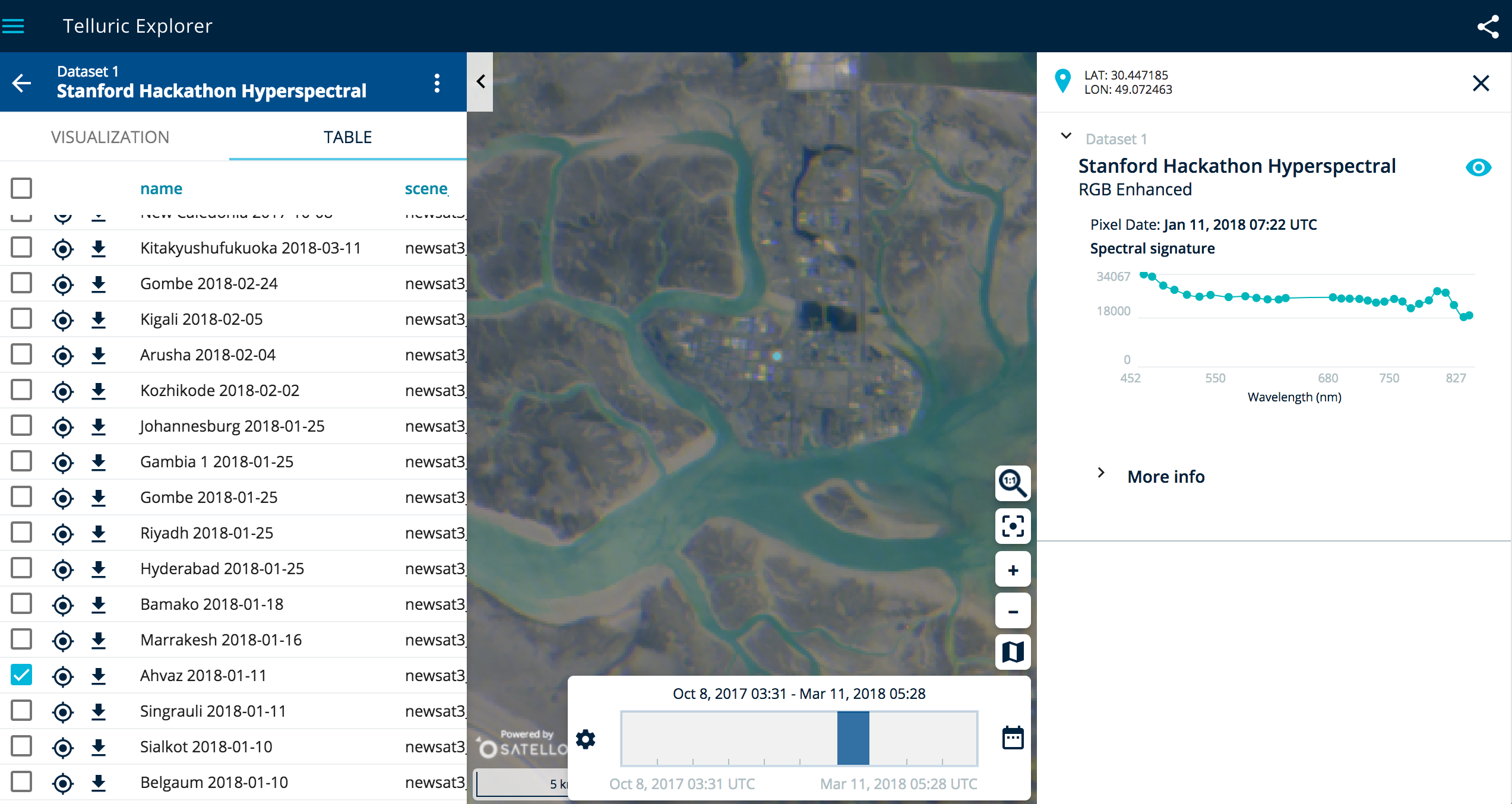This screenshot has width=1512, height=804.
Task: Locate Johannesburg 2018-01-25 on map
Action: coord(63,427)
